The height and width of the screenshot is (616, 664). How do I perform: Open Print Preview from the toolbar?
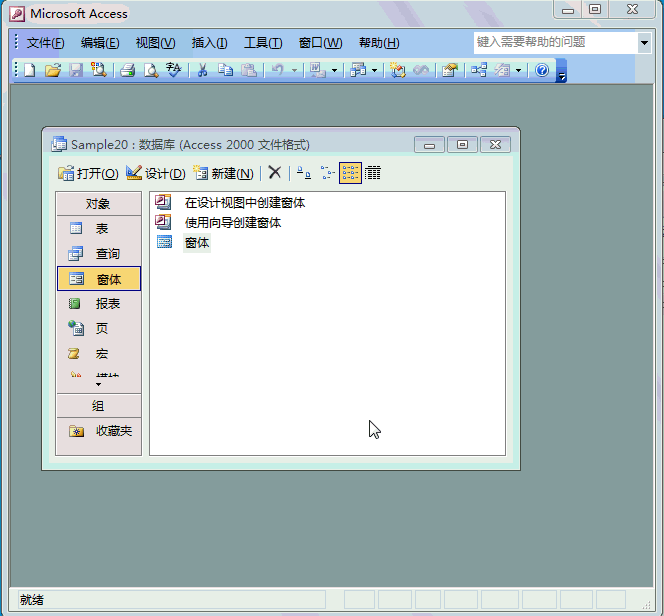(x=151, y=70)
